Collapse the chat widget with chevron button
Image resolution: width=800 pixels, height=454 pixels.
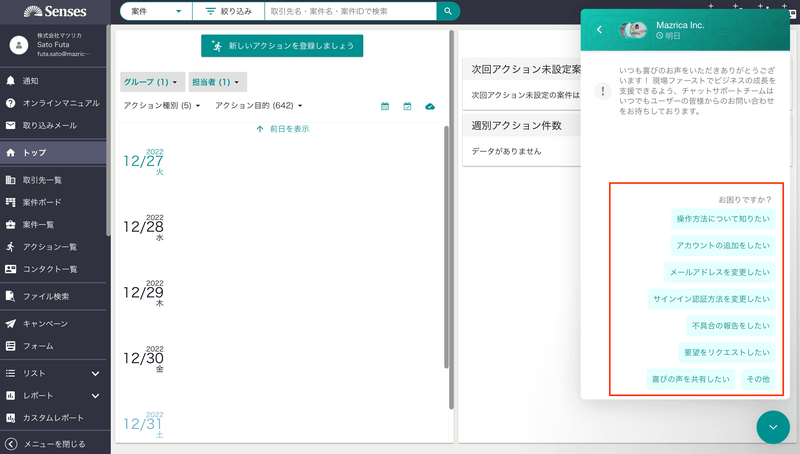click(x=773, y=427)
